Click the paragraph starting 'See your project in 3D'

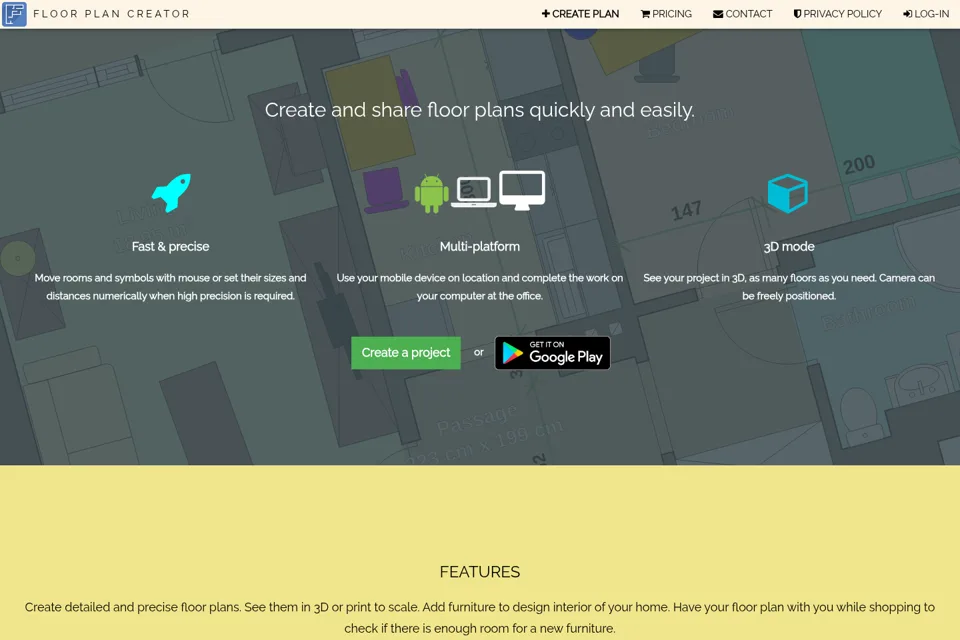(x=789, y=287)
